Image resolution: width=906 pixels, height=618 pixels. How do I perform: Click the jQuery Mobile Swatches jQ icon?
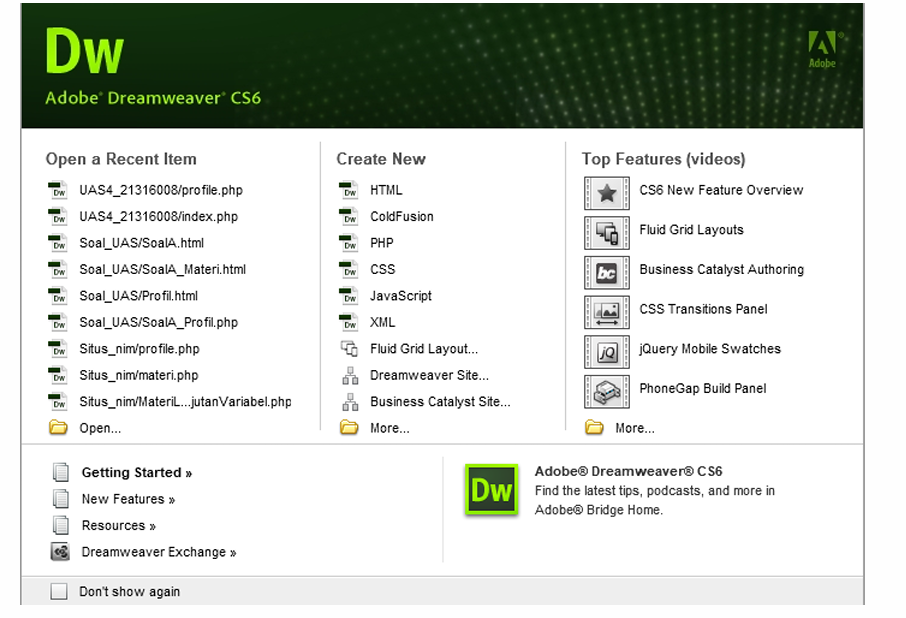tap(607, 352)
